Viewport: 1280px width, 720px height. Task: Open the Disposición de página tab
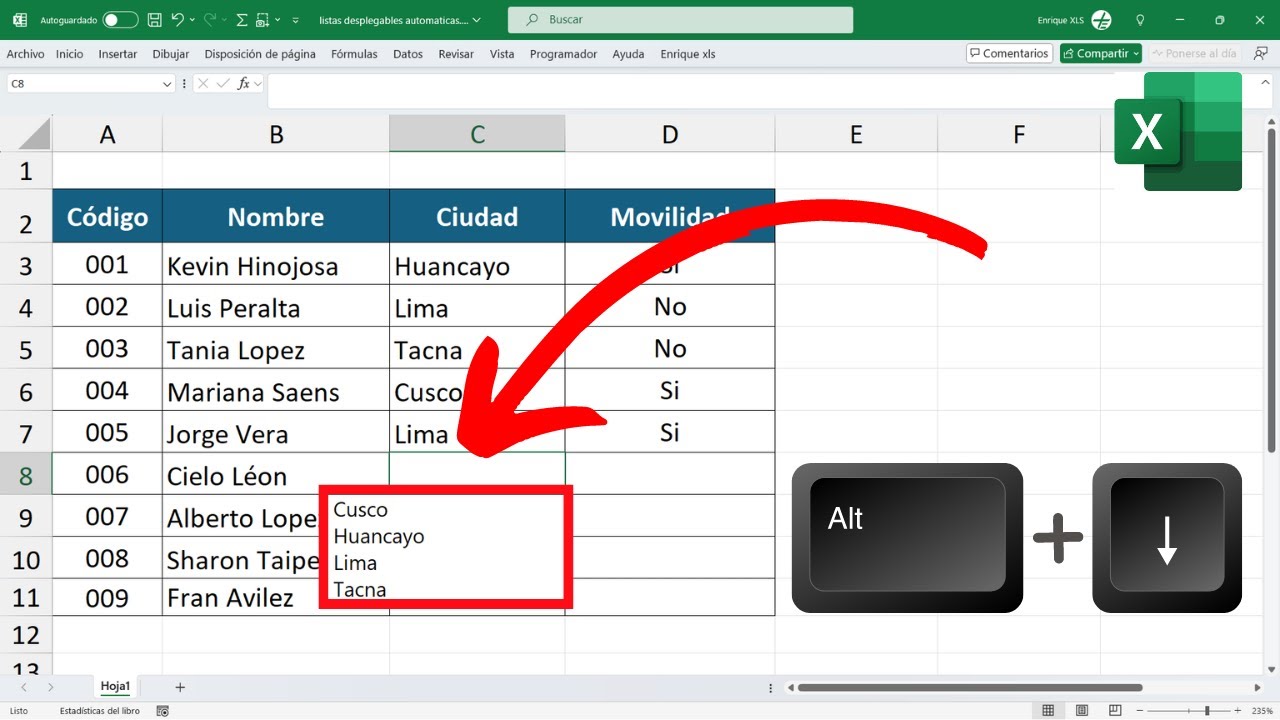260,54
